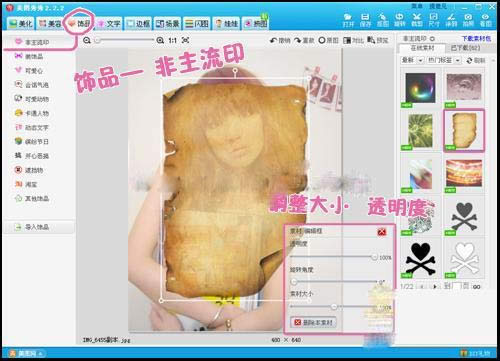
Task: Go to next materials page arrow
Action: (434, 286)
